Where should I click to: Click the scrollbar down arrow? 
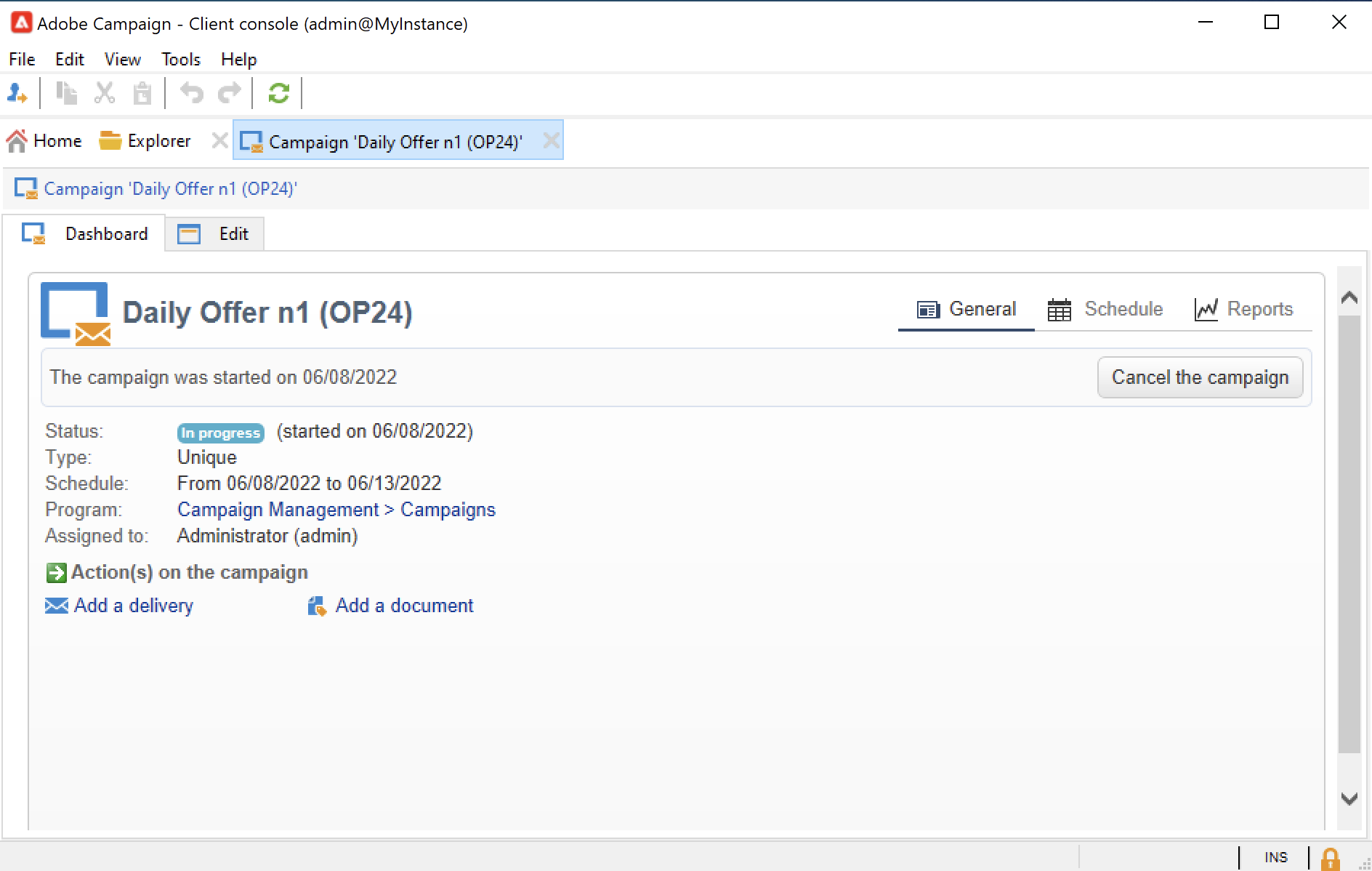point(1349,798)
